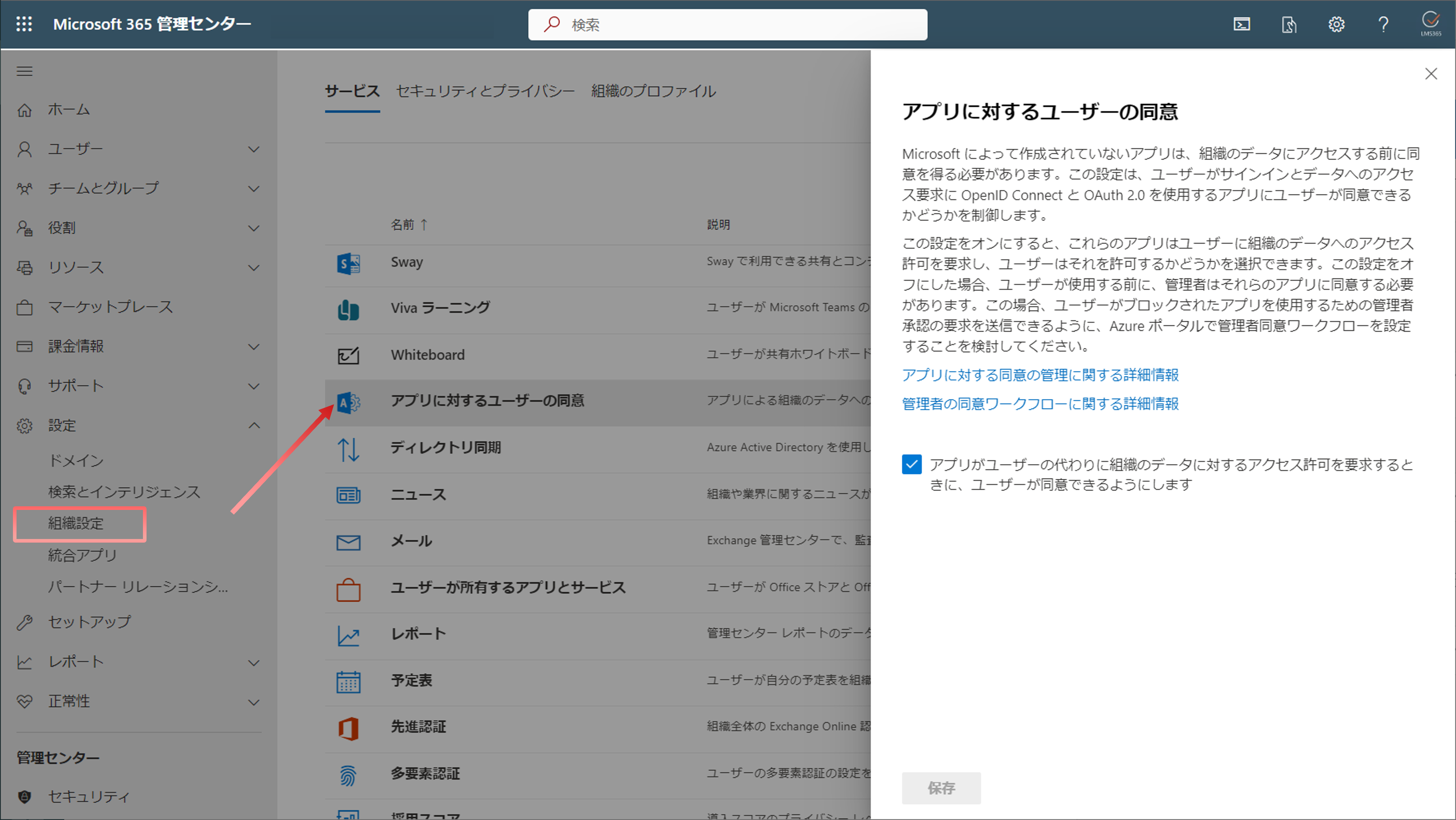Click the マーケットプレース bag icon
Screen dimensions: 1456x820
tap(24, 307)
